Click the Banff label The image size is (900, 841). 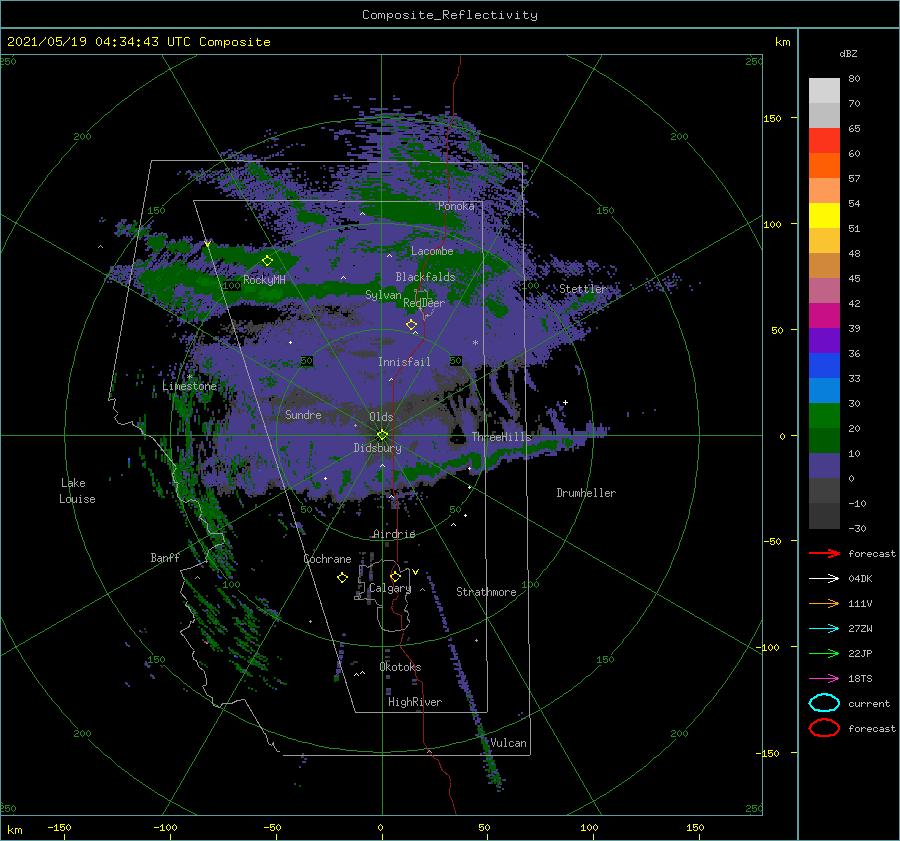[165, 557]
